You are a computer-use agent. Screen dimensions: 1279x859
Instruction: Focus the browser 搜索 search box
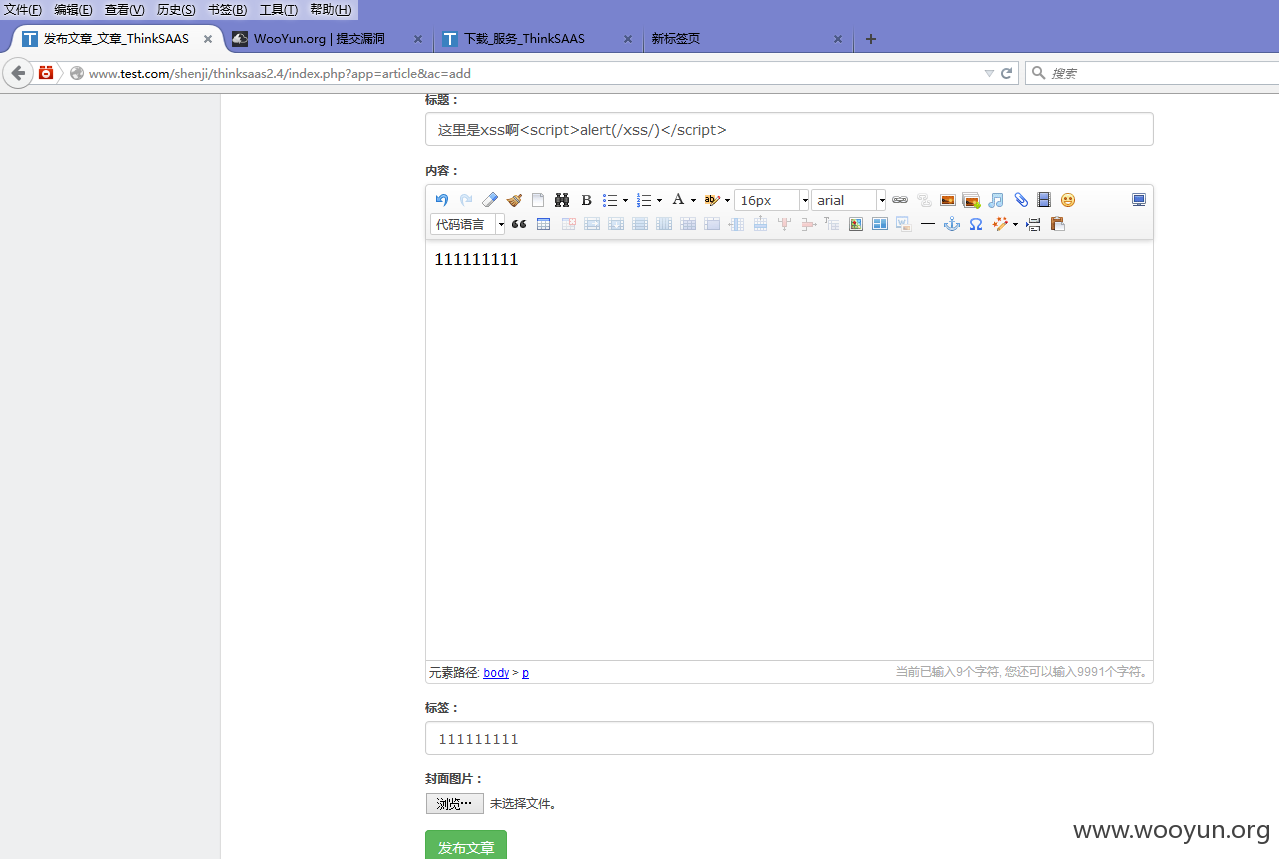tap(1152, 73)
